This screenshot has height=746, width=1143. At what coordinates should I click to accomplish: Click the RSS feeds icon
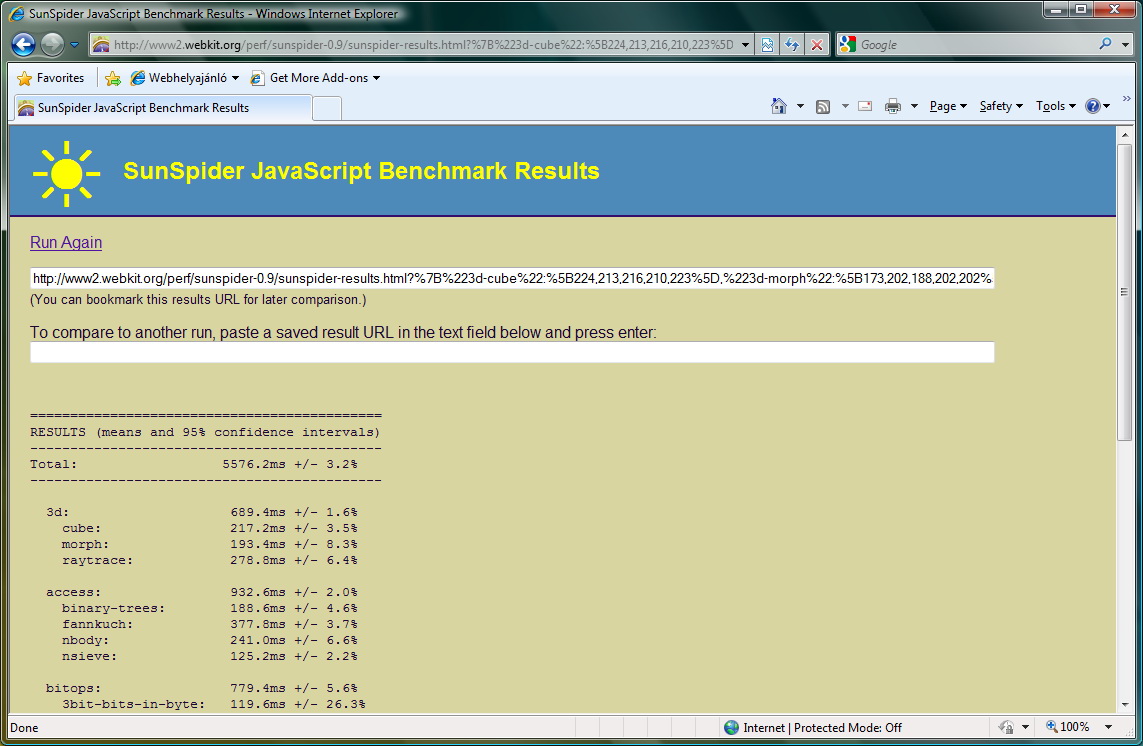[x=823, y=106]
